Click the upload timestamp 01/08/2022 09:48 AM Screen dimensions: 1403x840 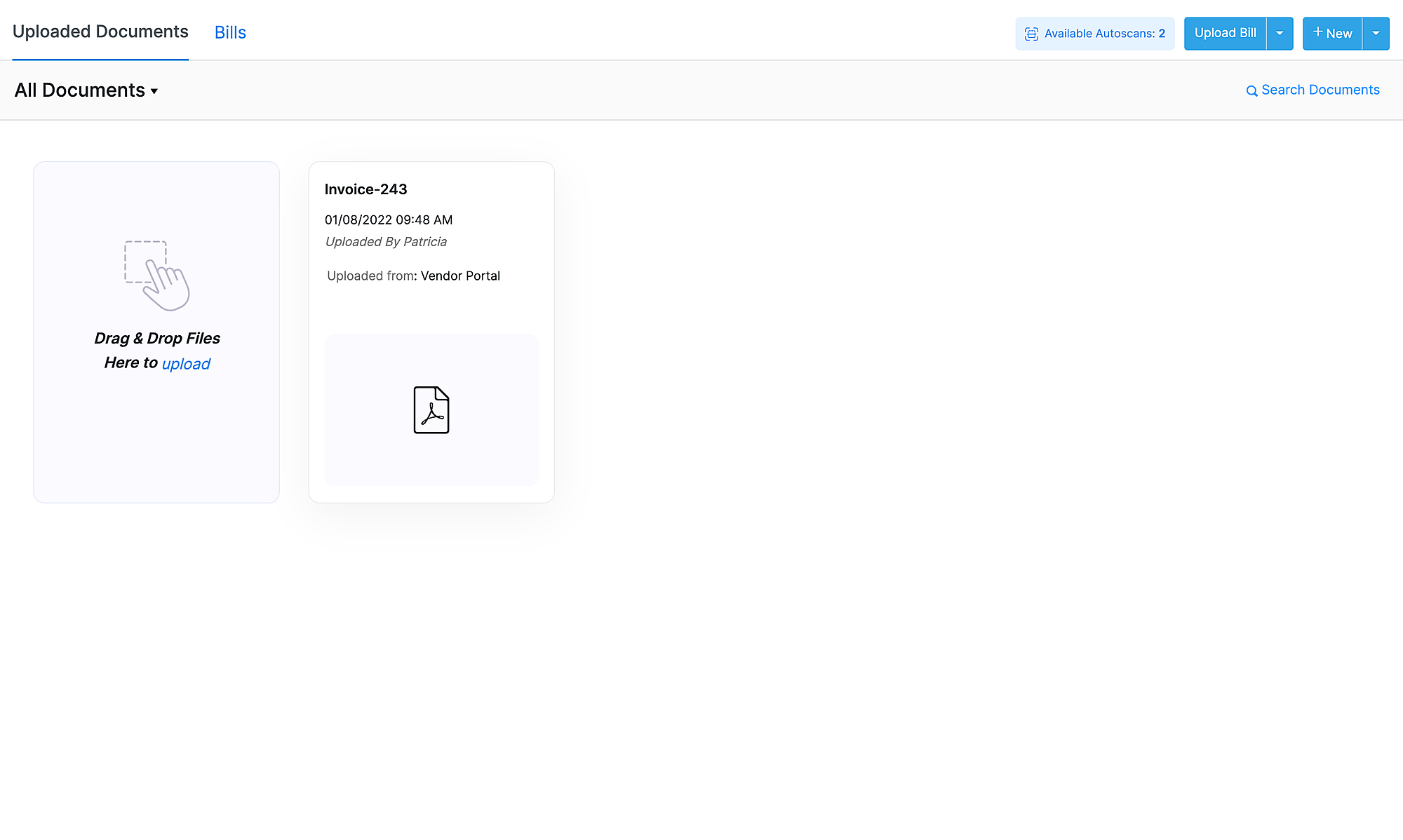tap(389, 220)
